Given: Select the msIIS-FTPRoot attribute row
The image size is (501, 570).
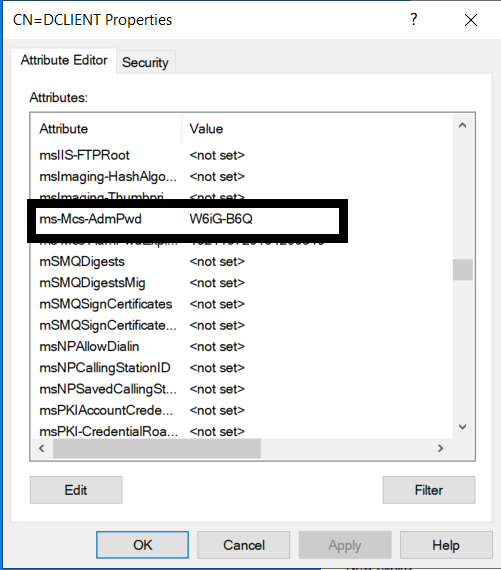Looking at the screenshot, I should click(242, 155).
